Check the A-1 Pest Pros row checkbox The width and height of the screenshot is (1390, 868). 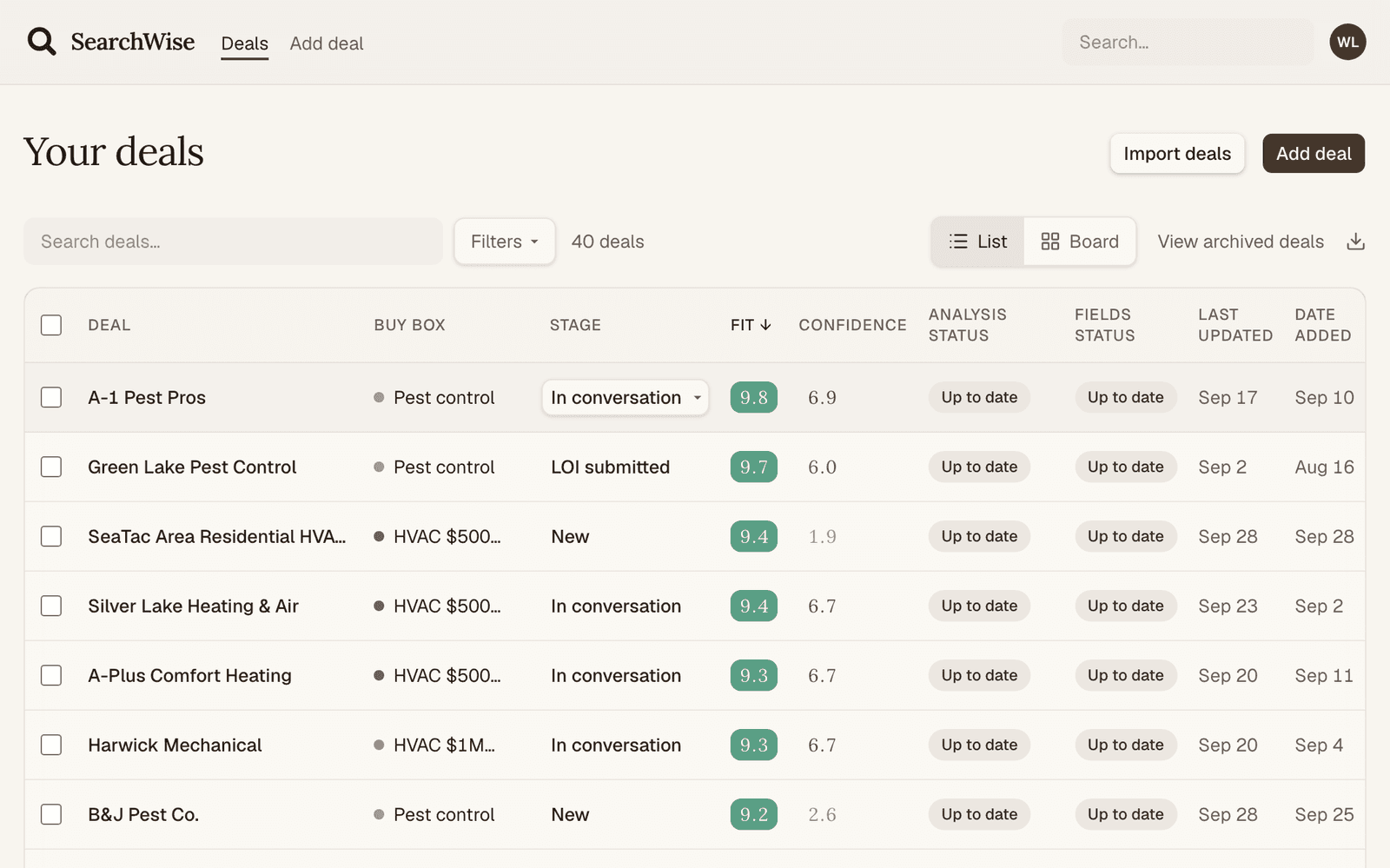pos(51,397)
